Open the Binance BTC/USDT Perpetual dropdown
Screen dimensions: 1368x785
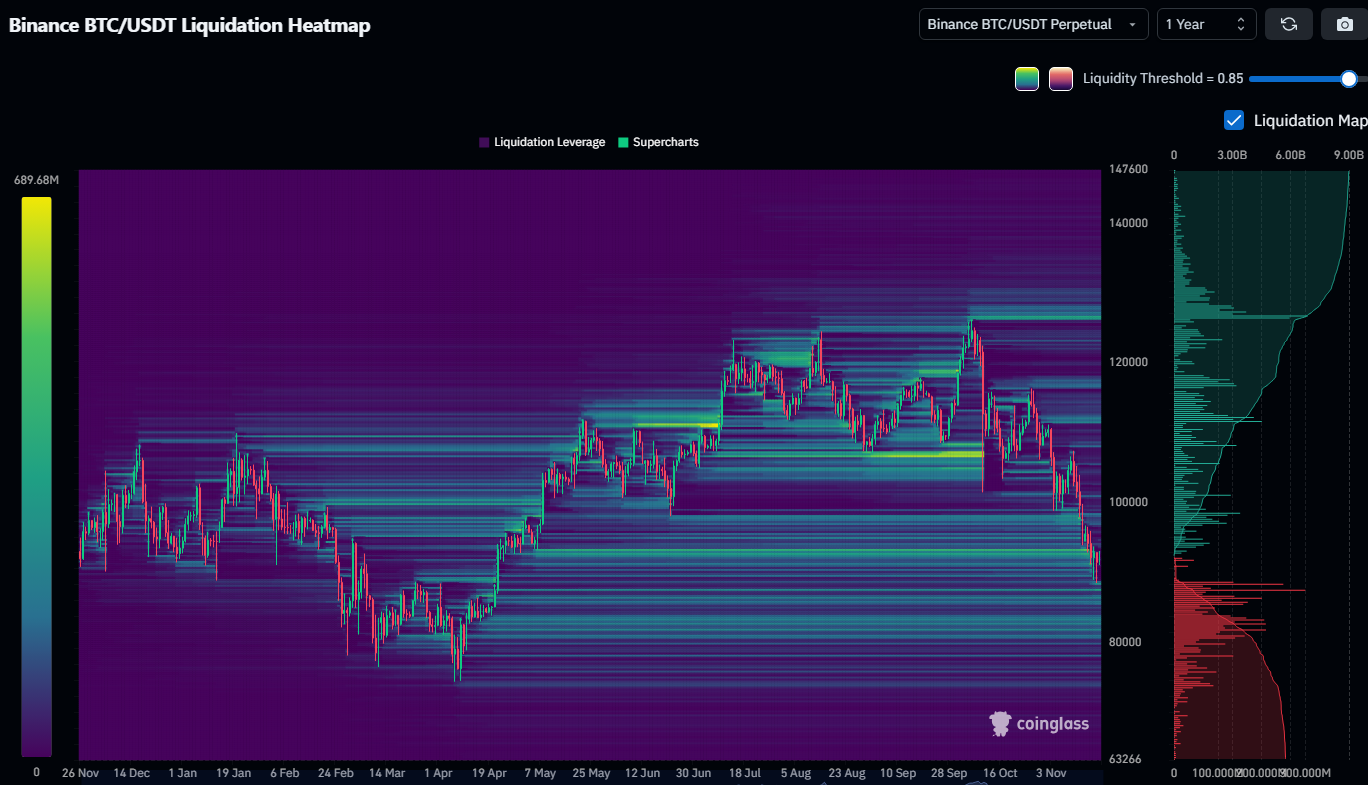(1033, 24)
